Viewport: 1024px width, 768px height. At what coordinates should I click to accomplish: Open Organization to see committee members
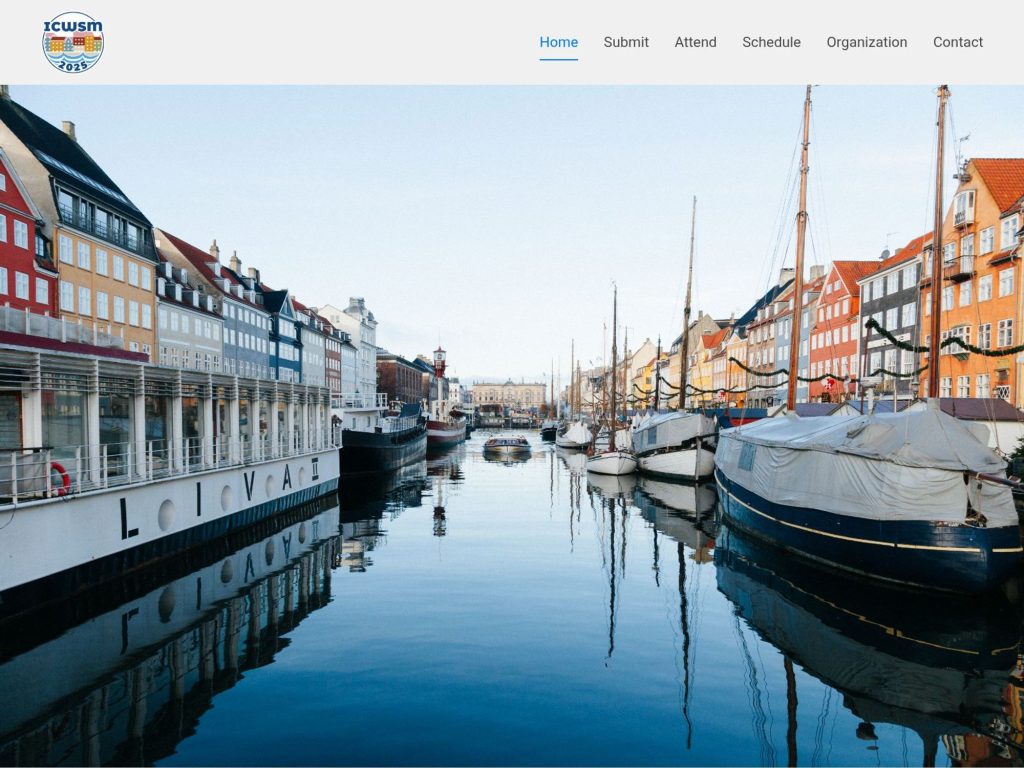pos(866,42)
